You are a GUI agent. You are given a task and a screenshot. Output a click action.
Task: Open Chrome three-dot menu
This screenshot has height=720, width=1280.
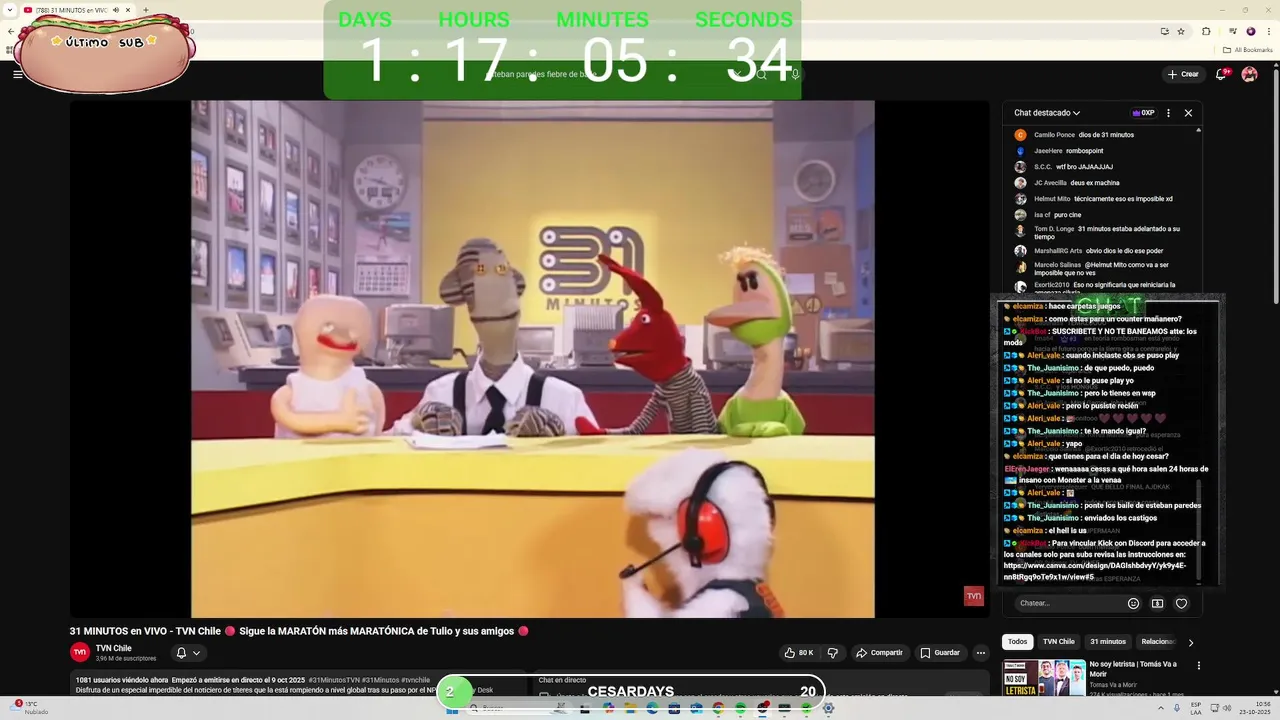point(1268,31)
